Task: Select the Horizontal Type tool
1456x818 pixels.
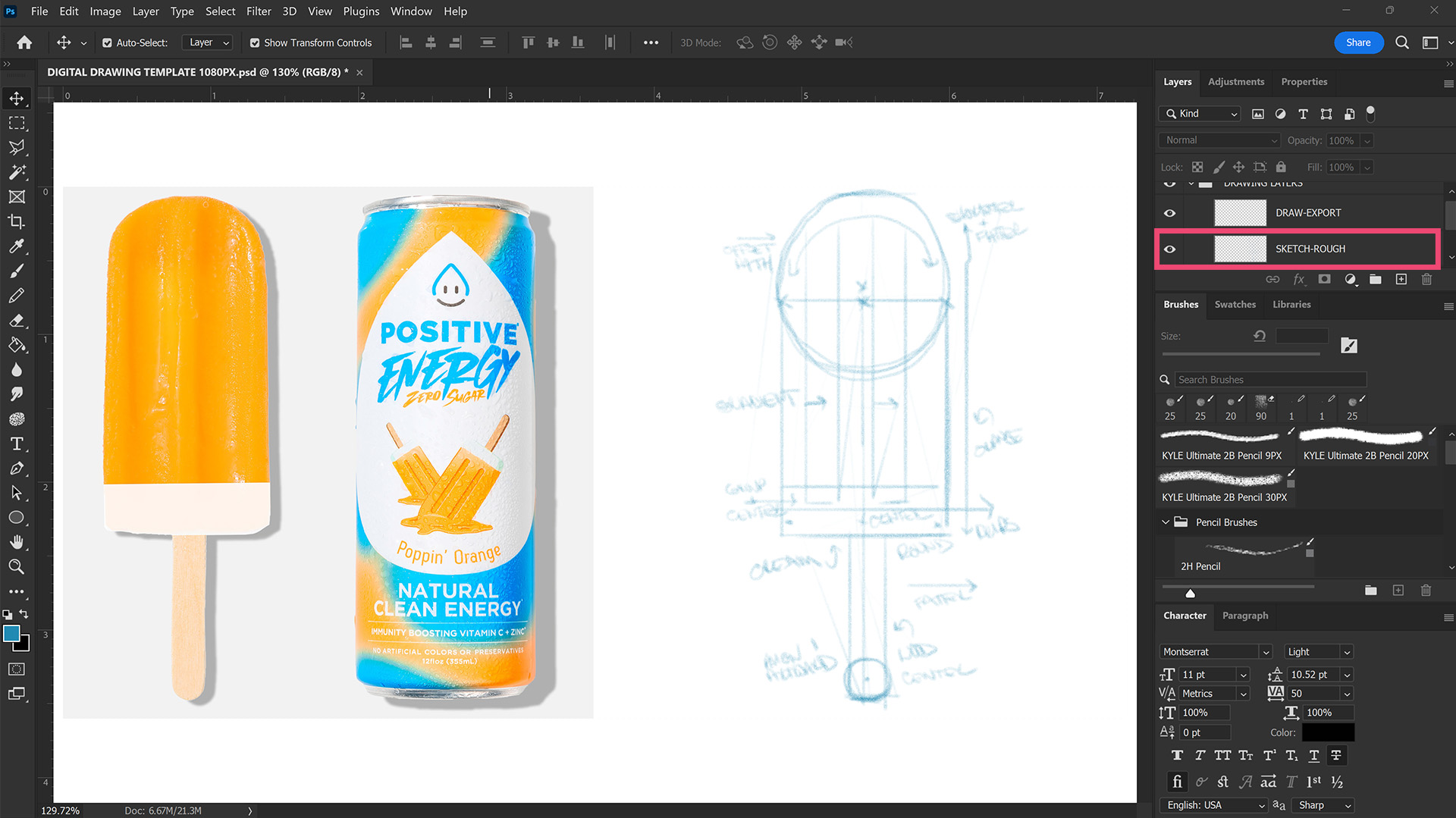Action: (17, 443)
